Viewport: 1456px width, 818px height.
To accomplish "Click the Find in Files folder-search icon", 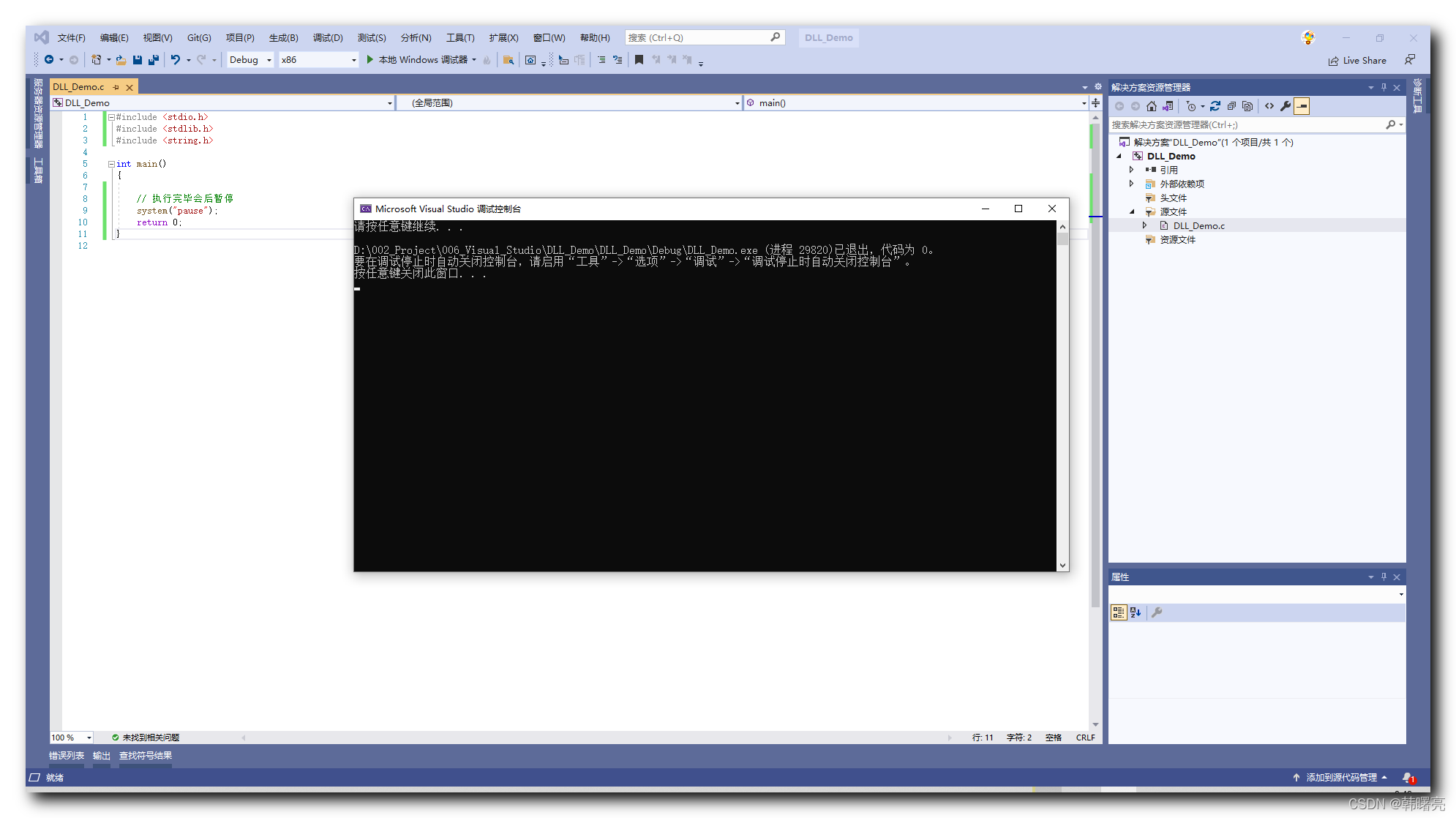I will point(509,60).
